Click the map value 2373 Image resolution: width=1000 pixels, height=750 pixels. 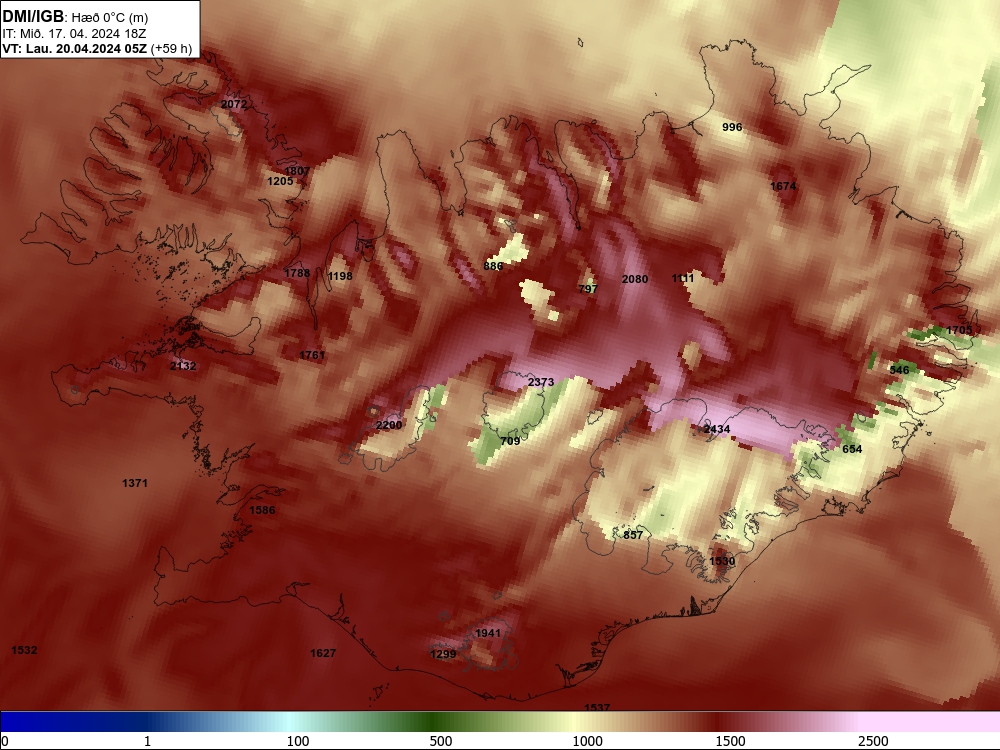click(x=541, y=382)
